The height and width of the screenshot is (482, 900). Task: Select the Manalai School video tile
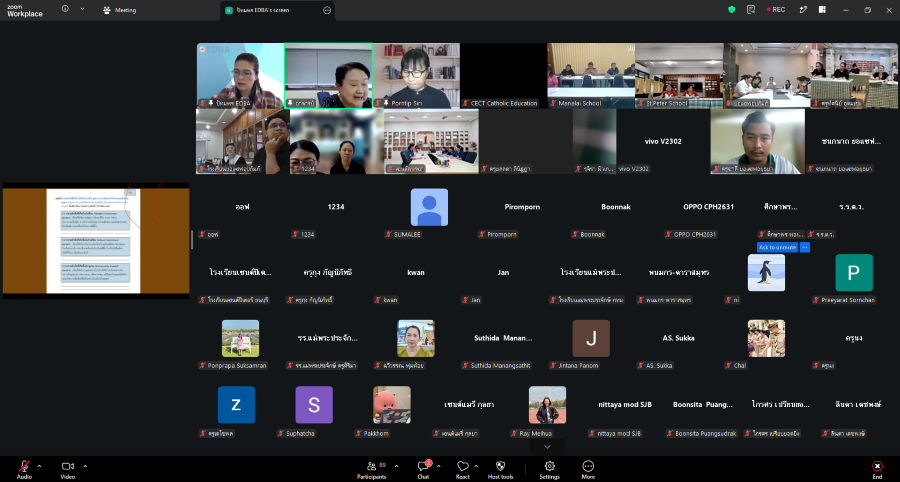tap(591, 76)
